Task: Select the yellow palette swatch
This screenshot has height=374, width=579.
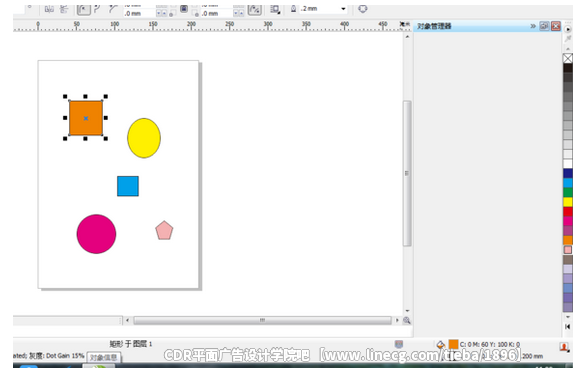Action: [x=568, y=202]
